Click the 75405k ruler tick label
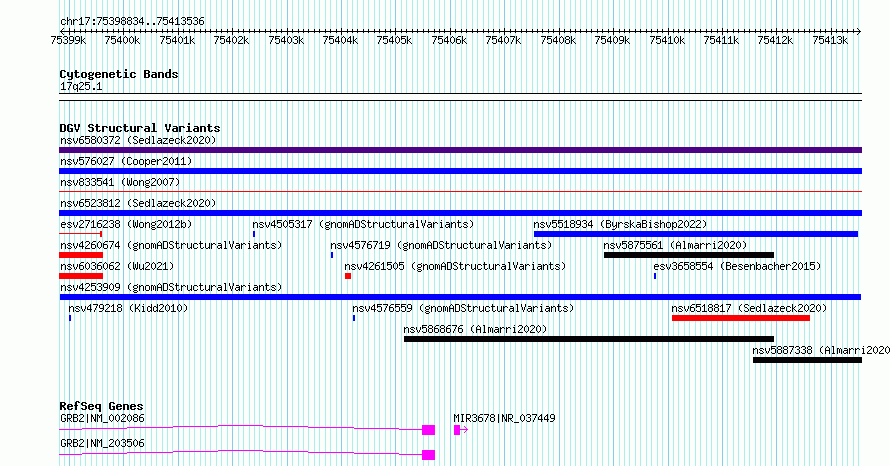This screenshot has width=890, height=466. pos(394,40)
